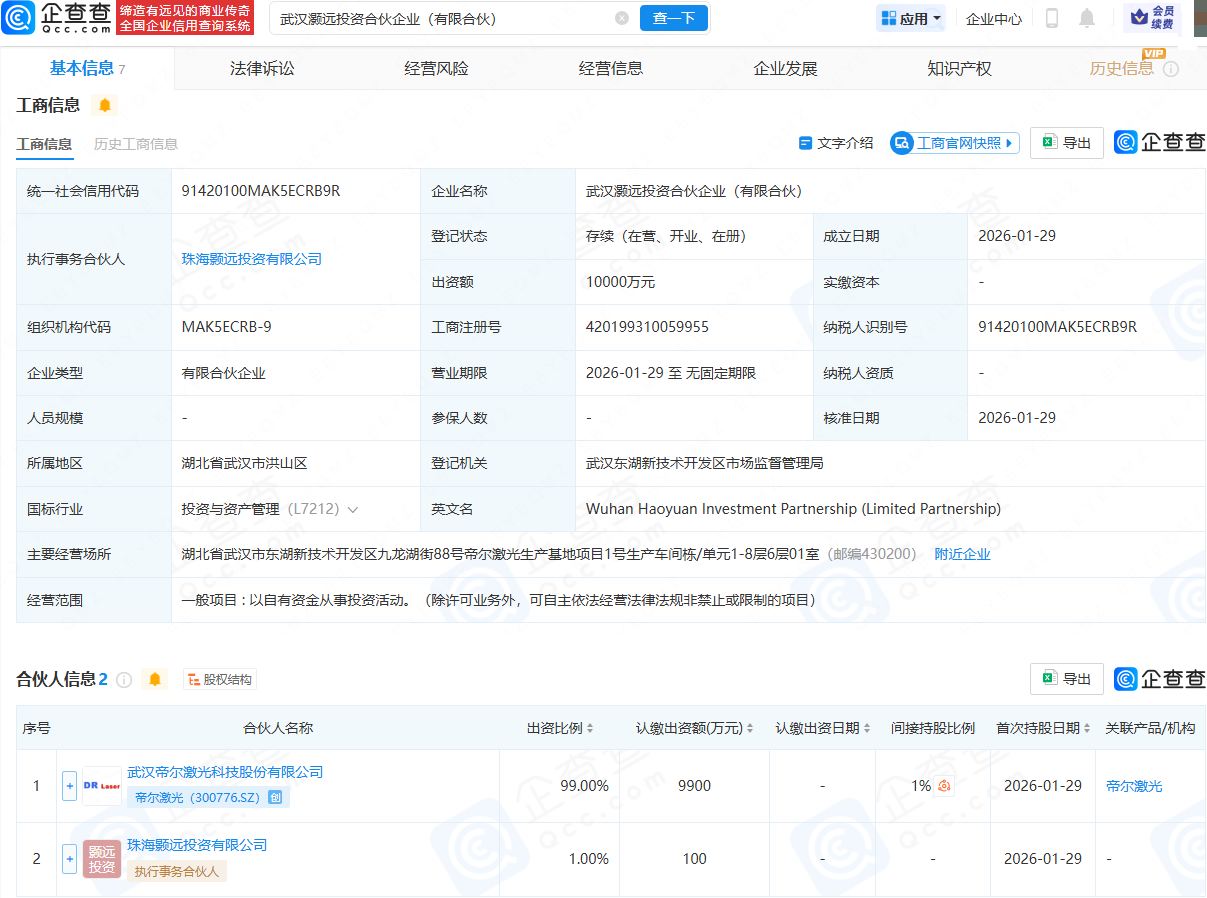Open the 文字介绍 text introduction
Viewport: 1207px width, 898px height.
click(837, 143)
